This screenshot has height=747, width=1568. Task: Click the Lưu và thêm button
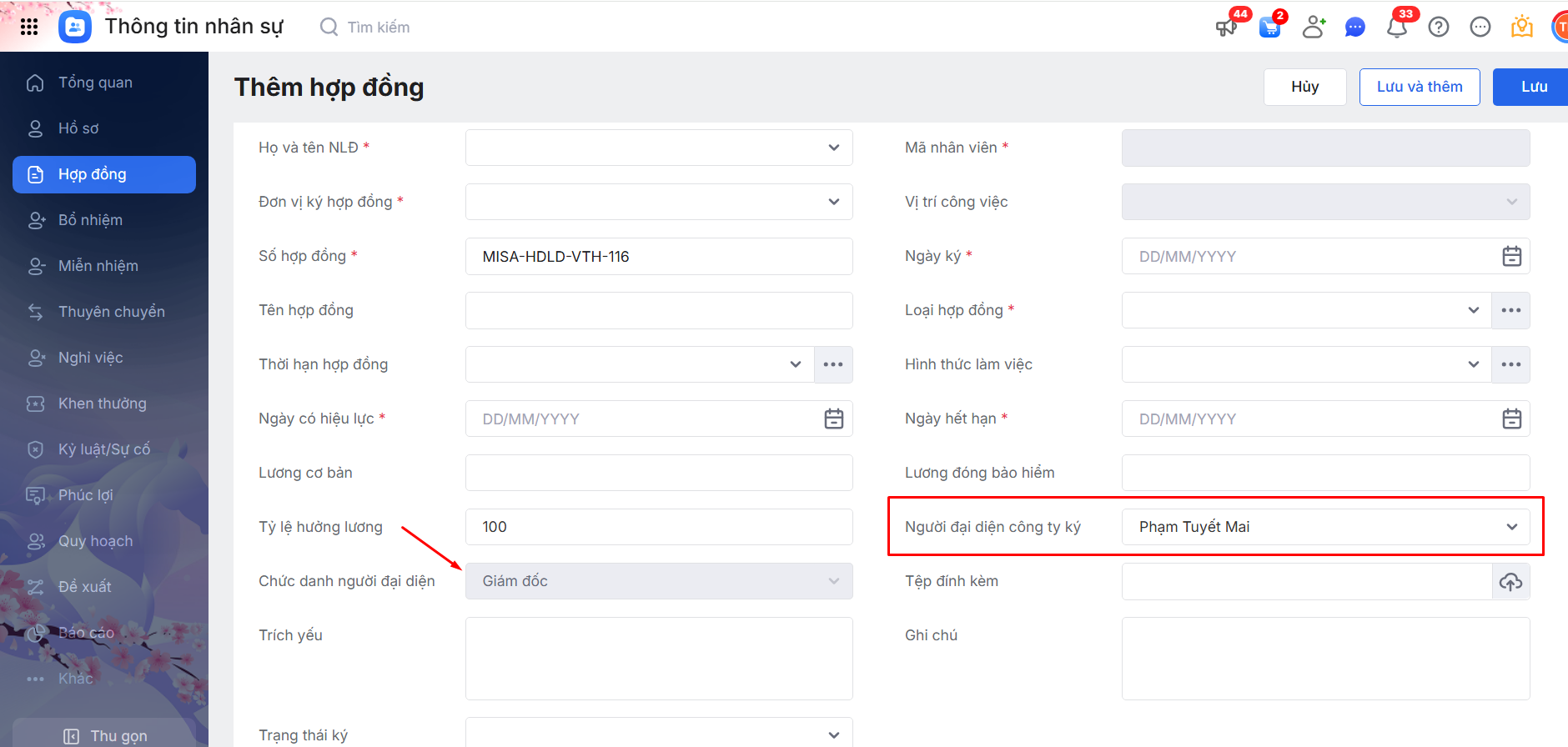1419,87
